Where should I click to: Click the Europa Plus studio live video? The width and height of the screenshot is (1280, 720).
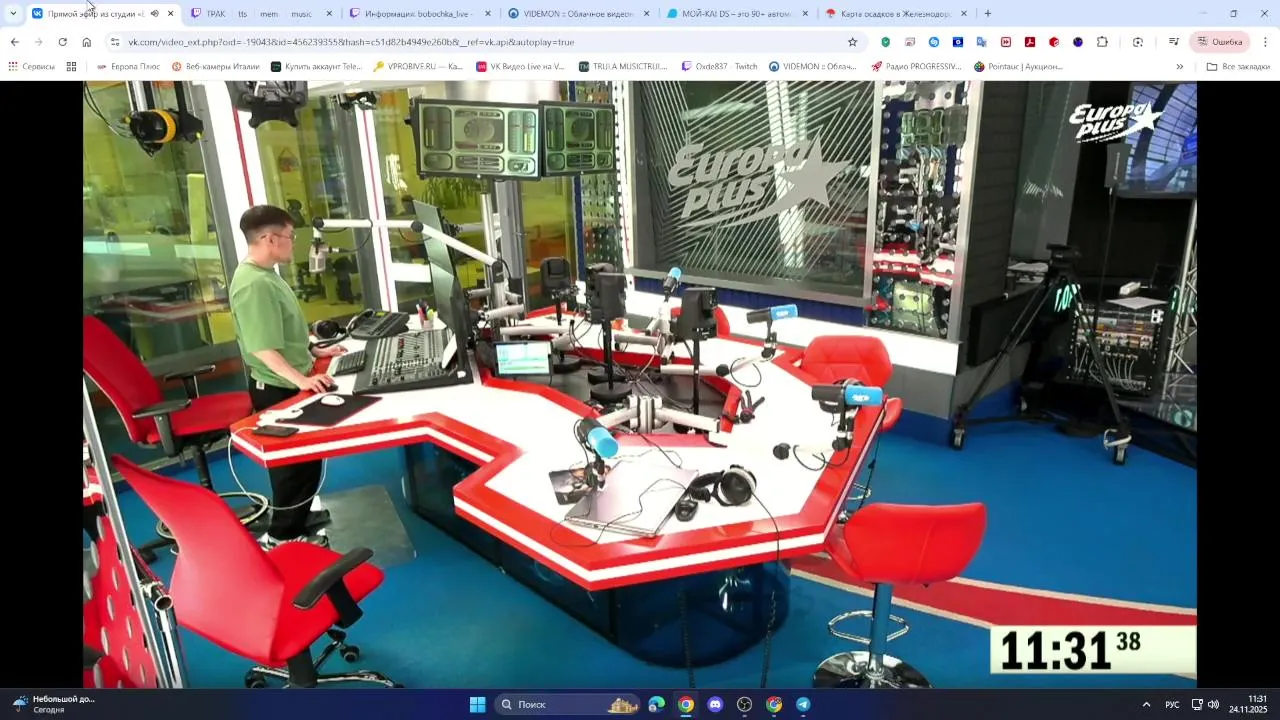point(640,384)
